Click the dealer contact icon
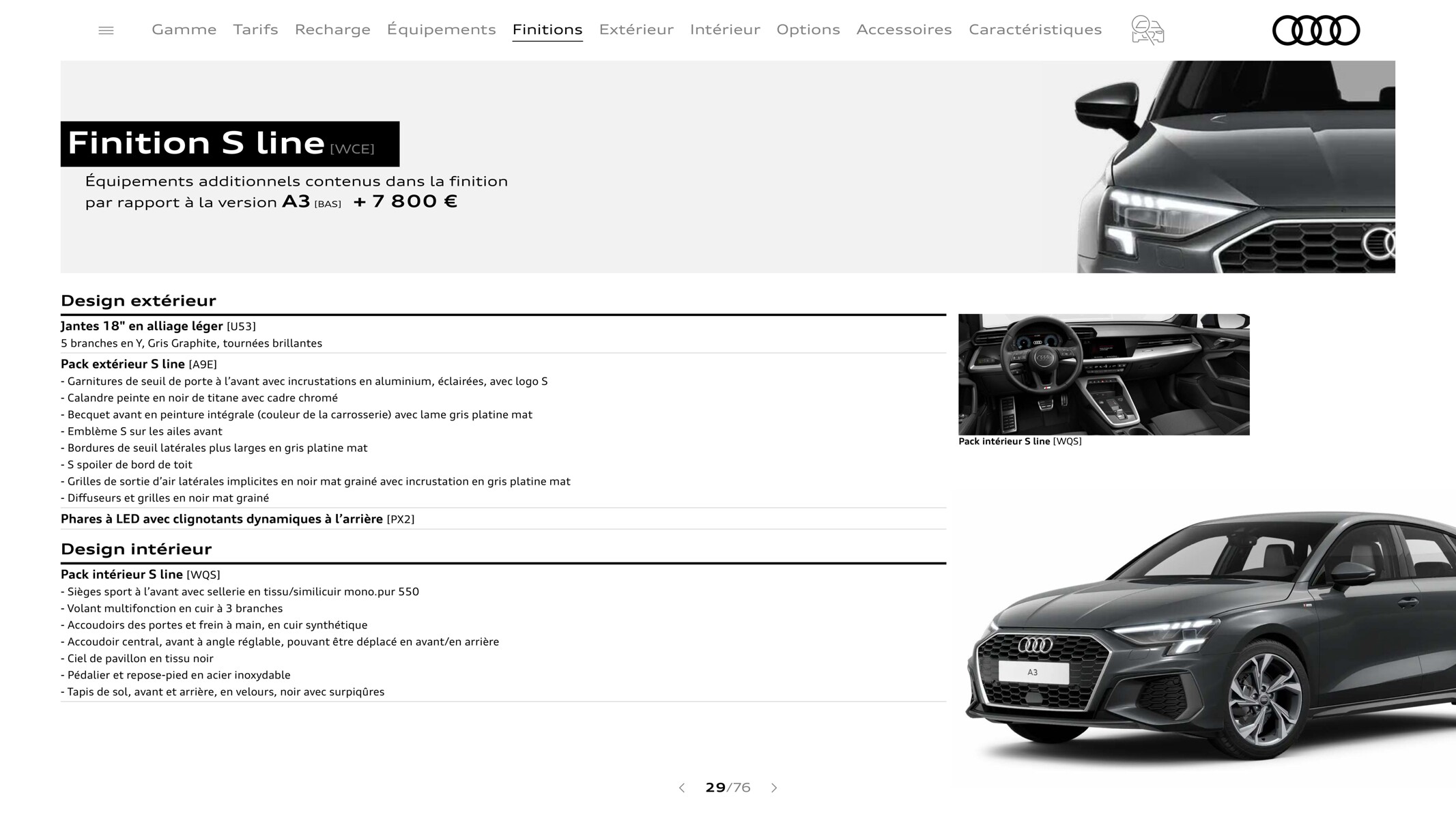 pyautogui.click(x=1147, y=30)
